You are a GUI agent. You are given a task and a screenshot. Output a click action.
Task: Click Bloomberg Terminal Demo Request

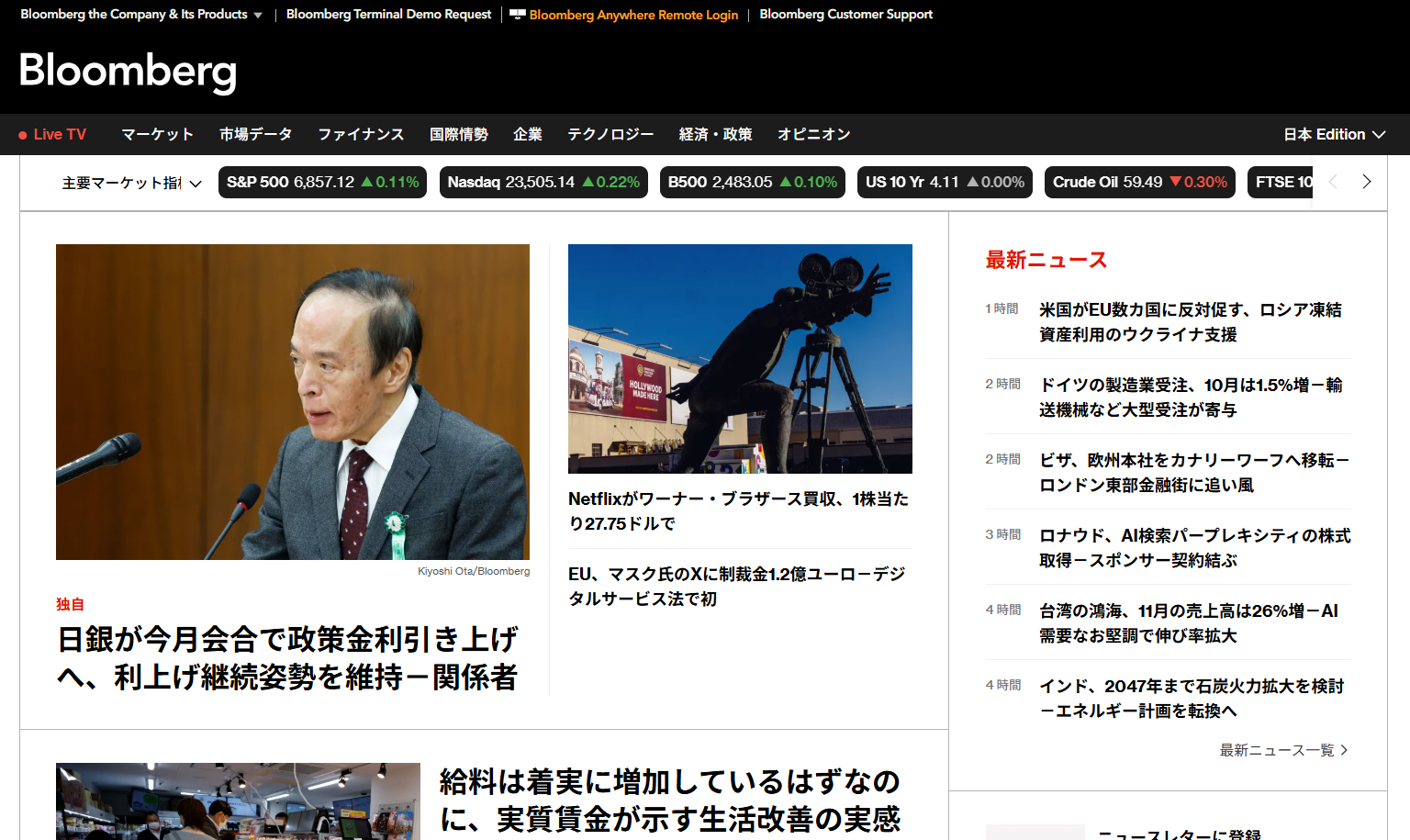pos(387,15)
